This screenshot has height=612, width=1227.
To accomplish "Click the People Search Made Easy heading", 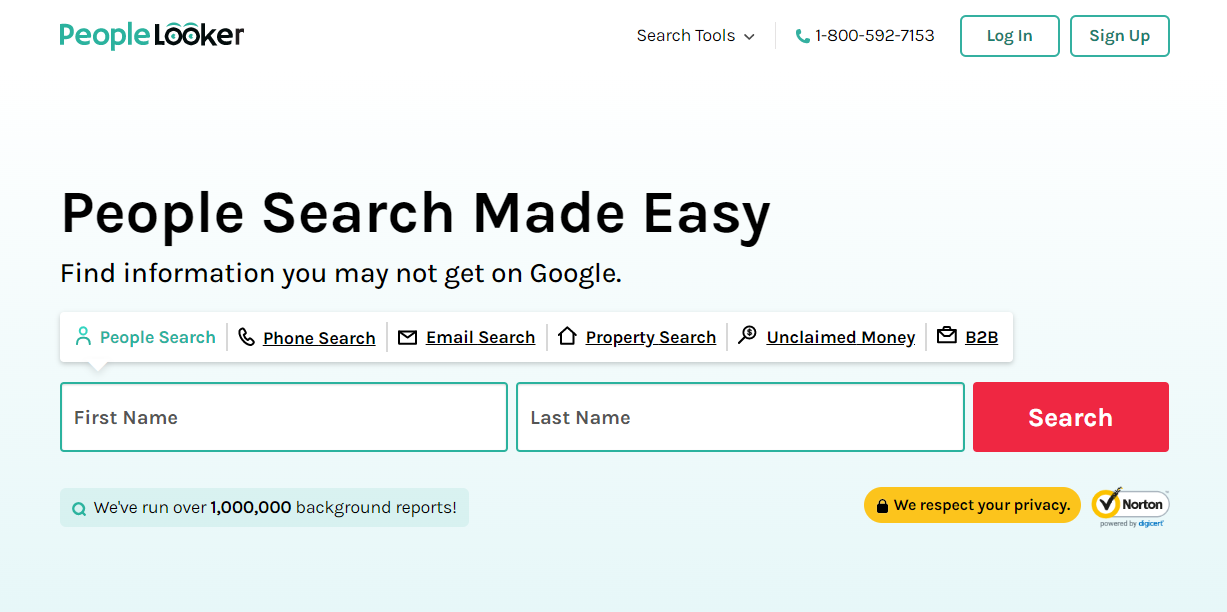I will [x=416, y=214].
